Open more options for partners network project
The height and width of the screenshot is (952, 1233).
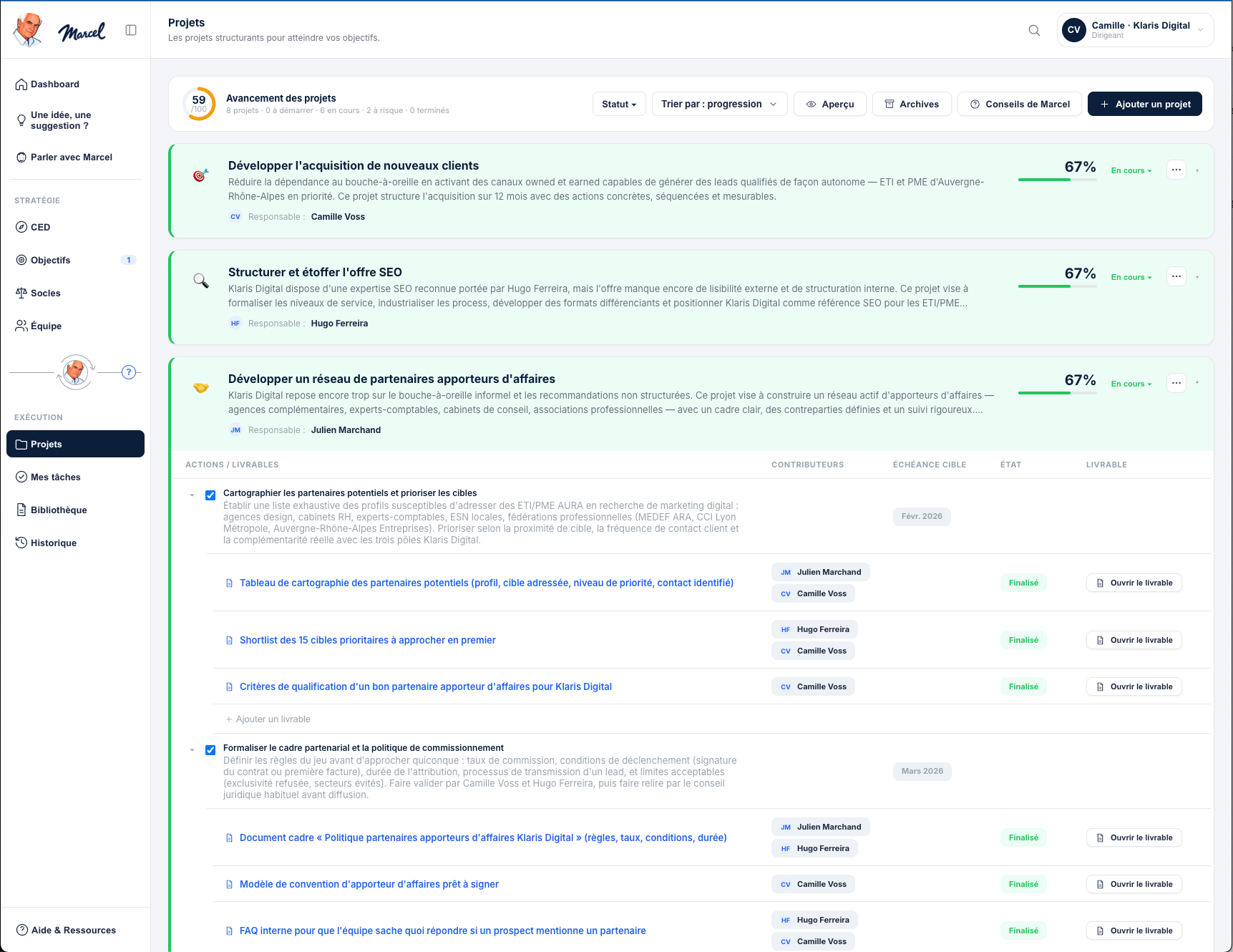coord(1176,383)
